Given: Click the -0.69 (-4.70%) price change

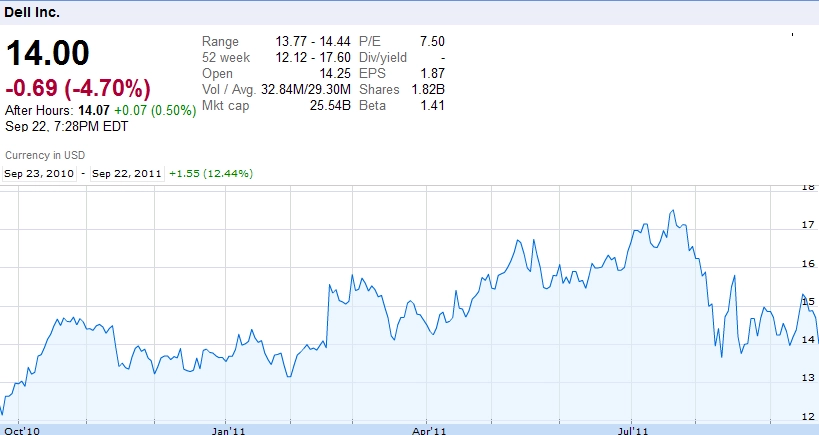Looking at the screenshot, I should (78, 88).
